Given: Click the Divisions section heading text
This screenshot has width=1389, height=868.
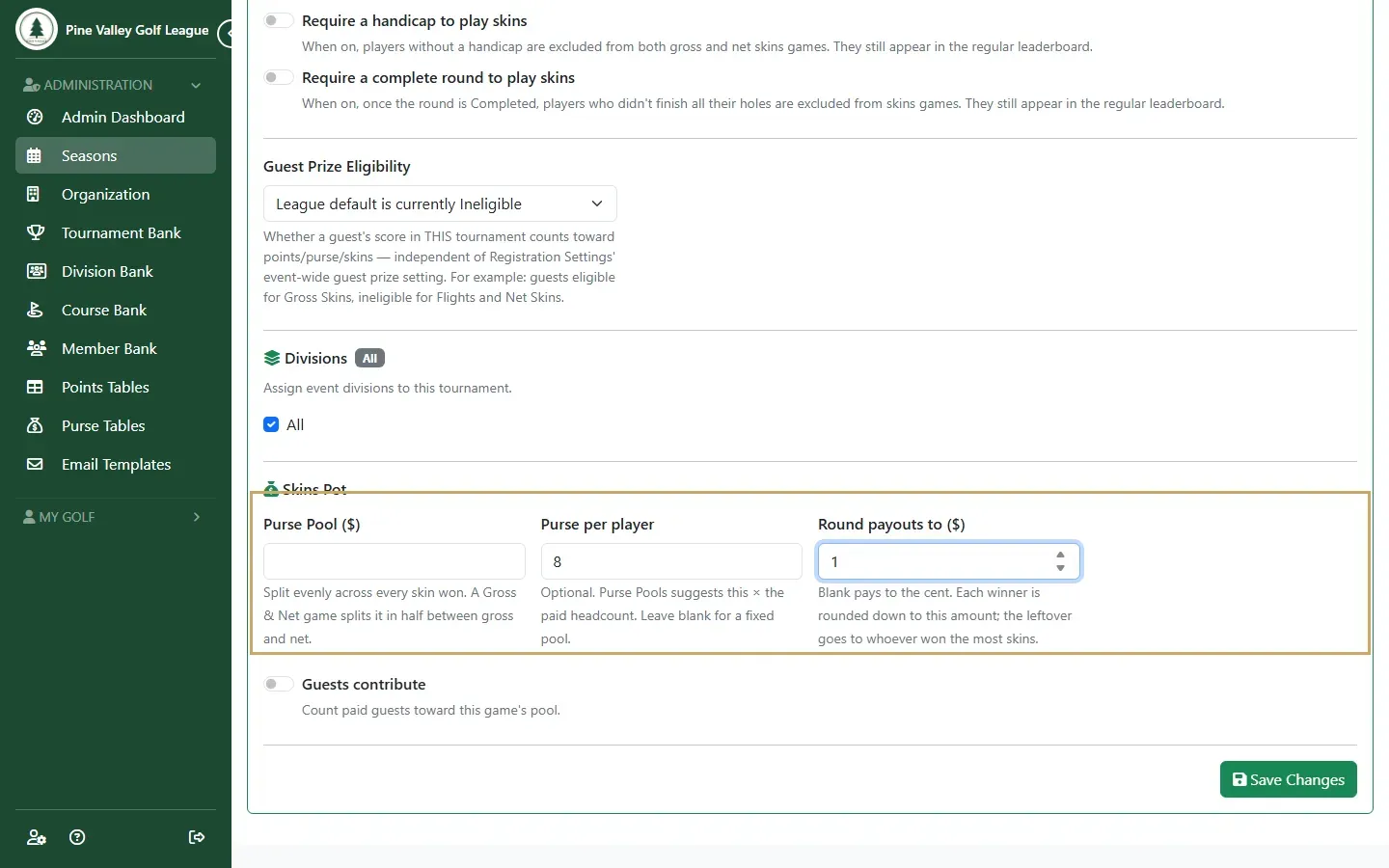Looking at the screenshot, I should click(315, 358).
